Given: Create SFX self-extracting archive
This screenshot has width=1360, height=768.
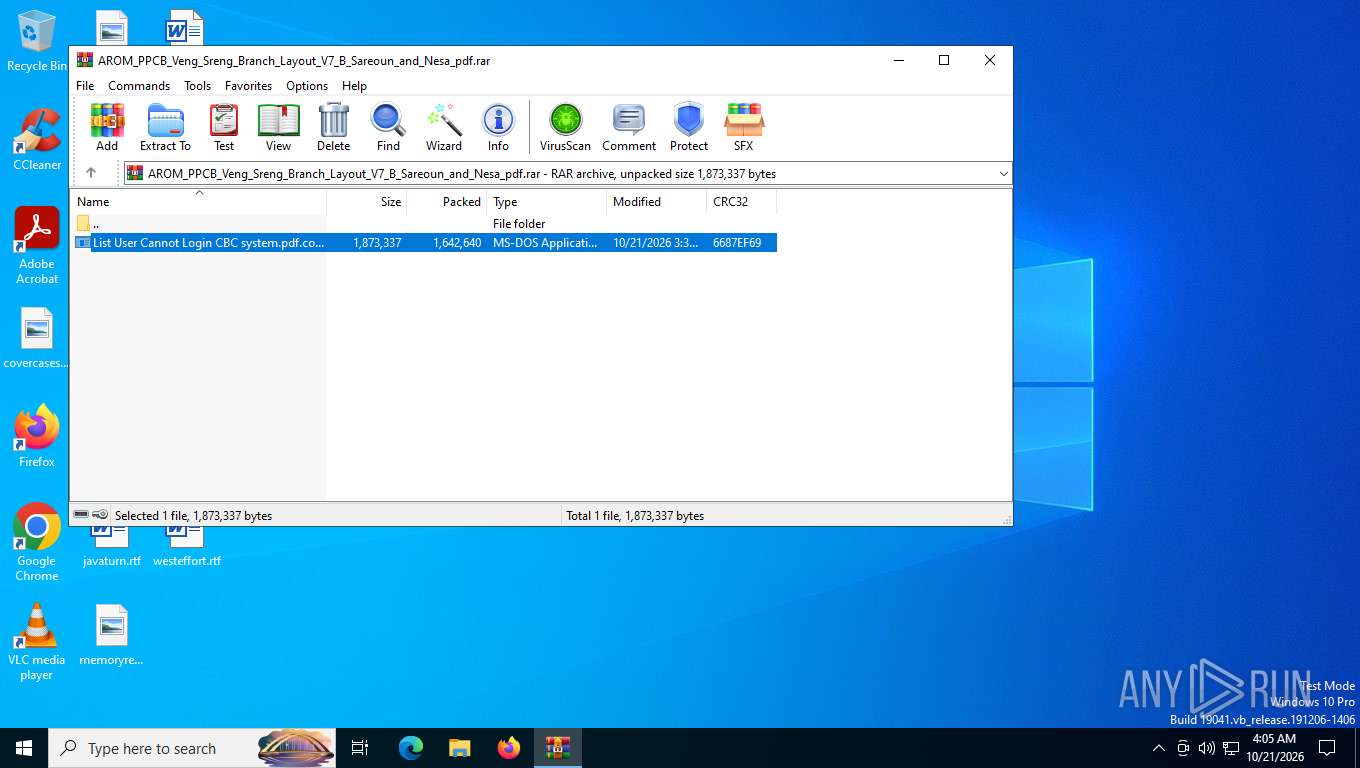Looking at the screenshot, I should [743, 127].
